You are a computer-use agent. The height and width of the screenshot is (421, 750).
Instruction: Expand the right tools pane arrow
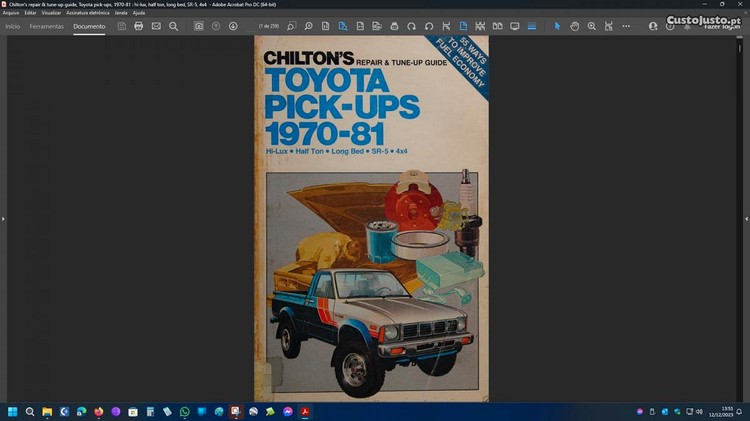(746, 218)
